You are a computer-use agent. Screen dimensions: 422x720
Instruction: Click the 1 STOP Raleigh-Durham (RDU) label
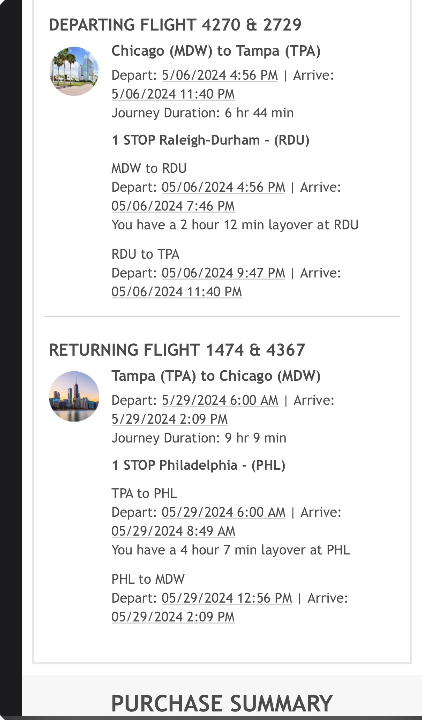tap(210, 140)
